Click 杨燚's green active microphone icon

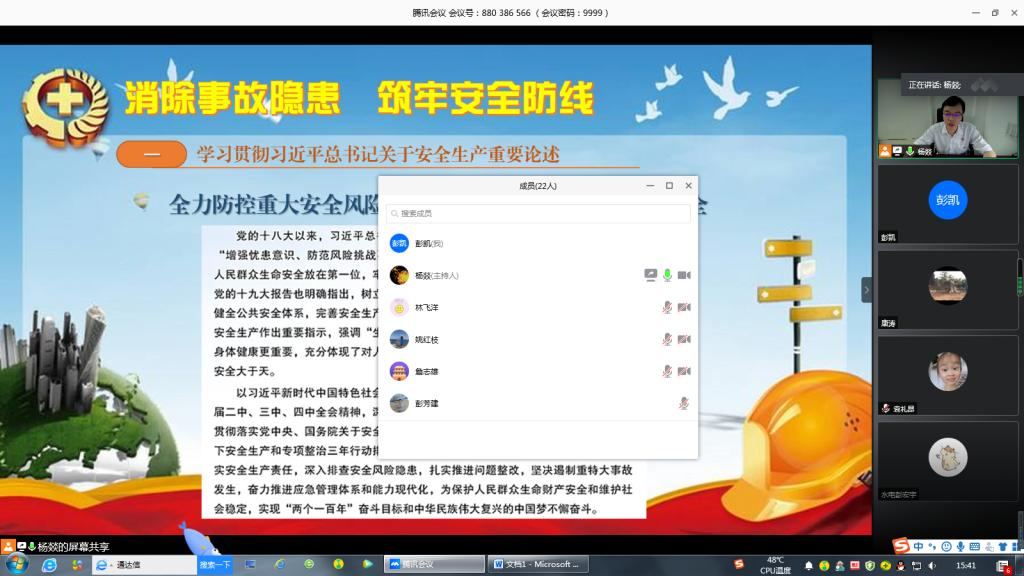[x=667, y=275]
